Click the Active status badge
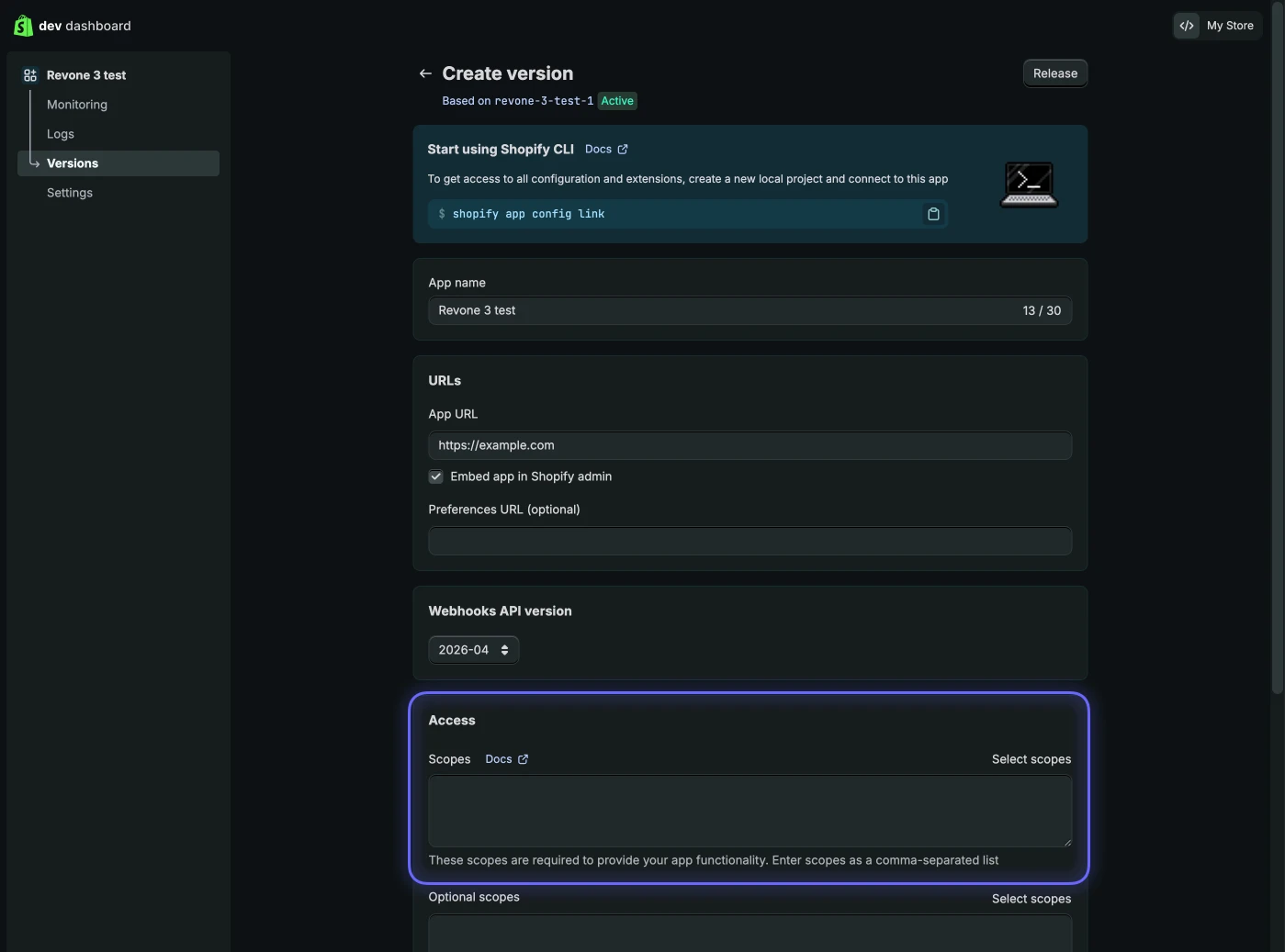Viewport: 1285px width, 952px height. pyautogui.click(x=617, y=101)
